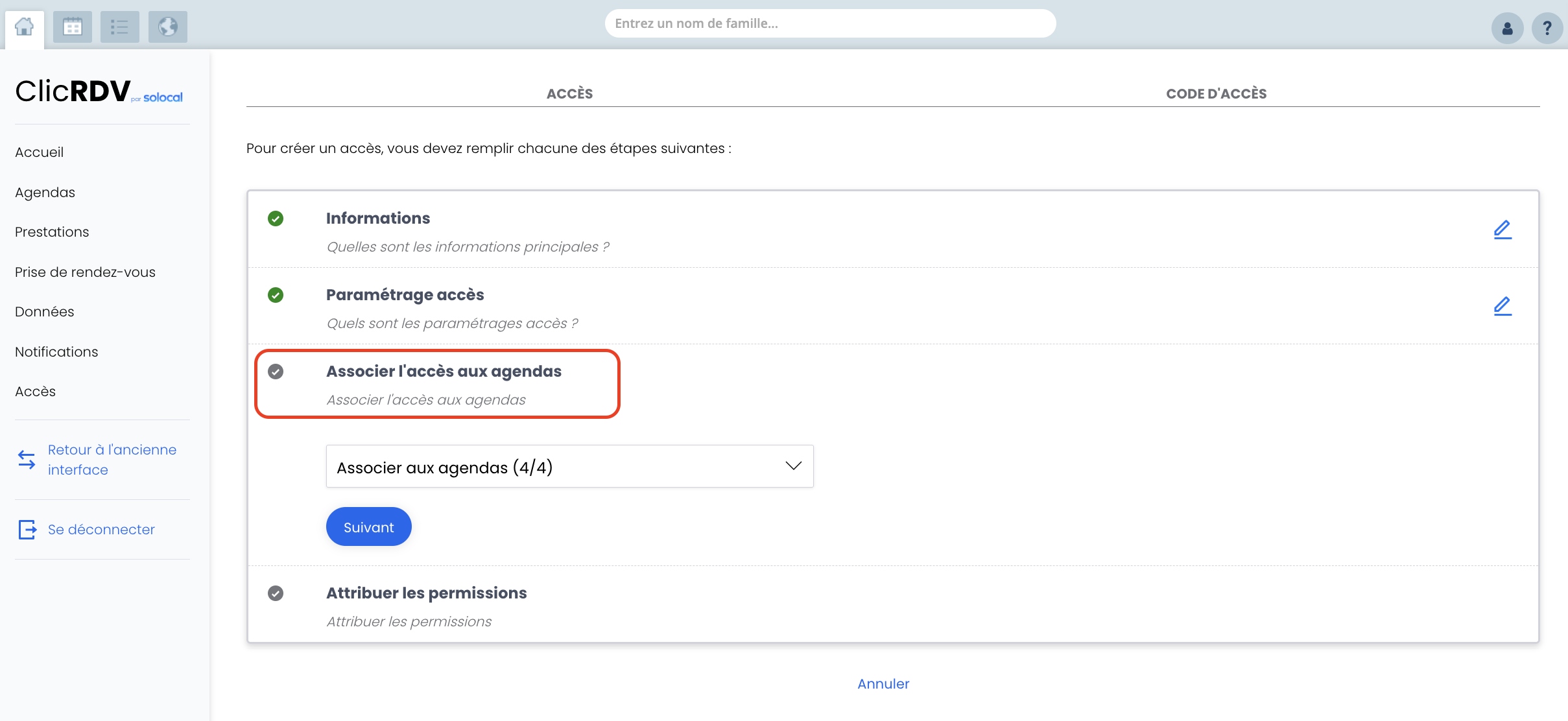Click the green check next to Paramétrage accès
Viewport: 1568px width, 721px height.
276,295
